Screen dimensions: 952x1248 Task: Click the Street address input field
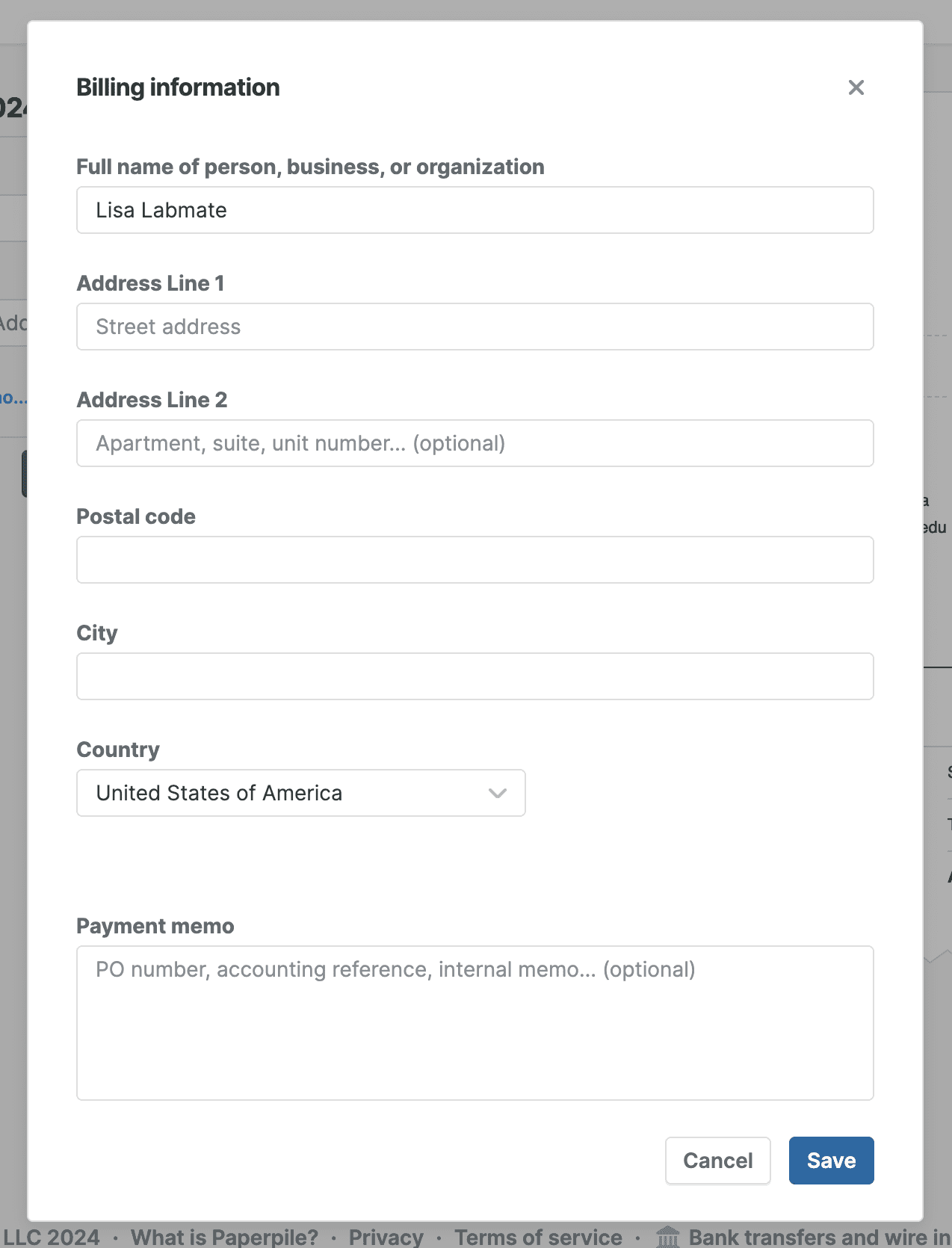tap(475, 327)
